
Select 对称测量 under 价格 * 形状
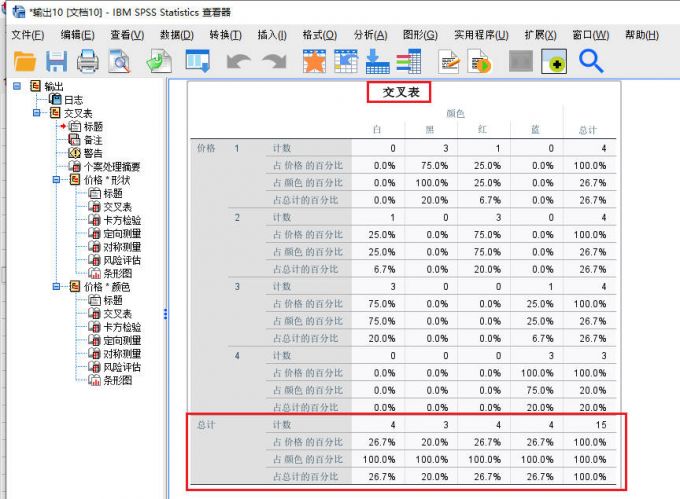pos(122,247)
